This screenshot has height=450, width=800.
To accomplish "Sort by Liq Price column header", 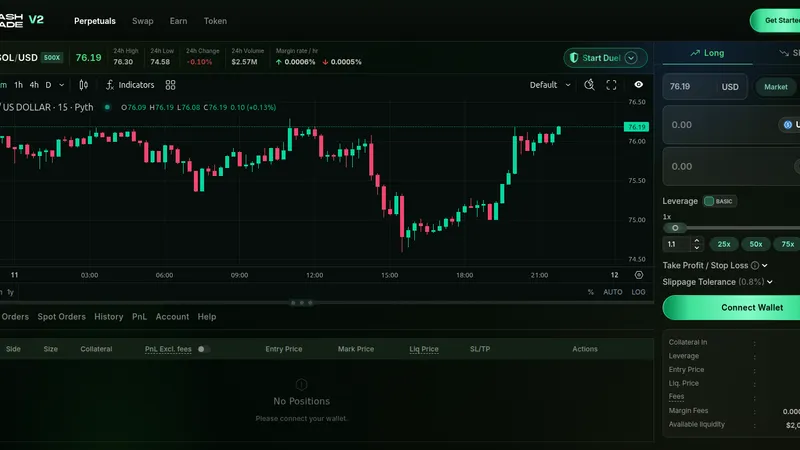I will pyautogui.click(x=423, y=349).
